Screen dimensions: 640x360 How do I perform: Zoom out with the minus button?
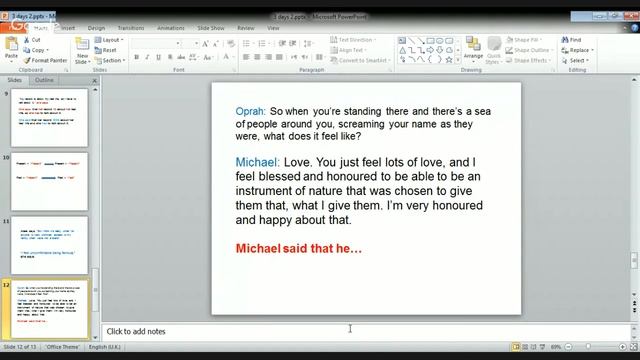click(x=568, y=347)
